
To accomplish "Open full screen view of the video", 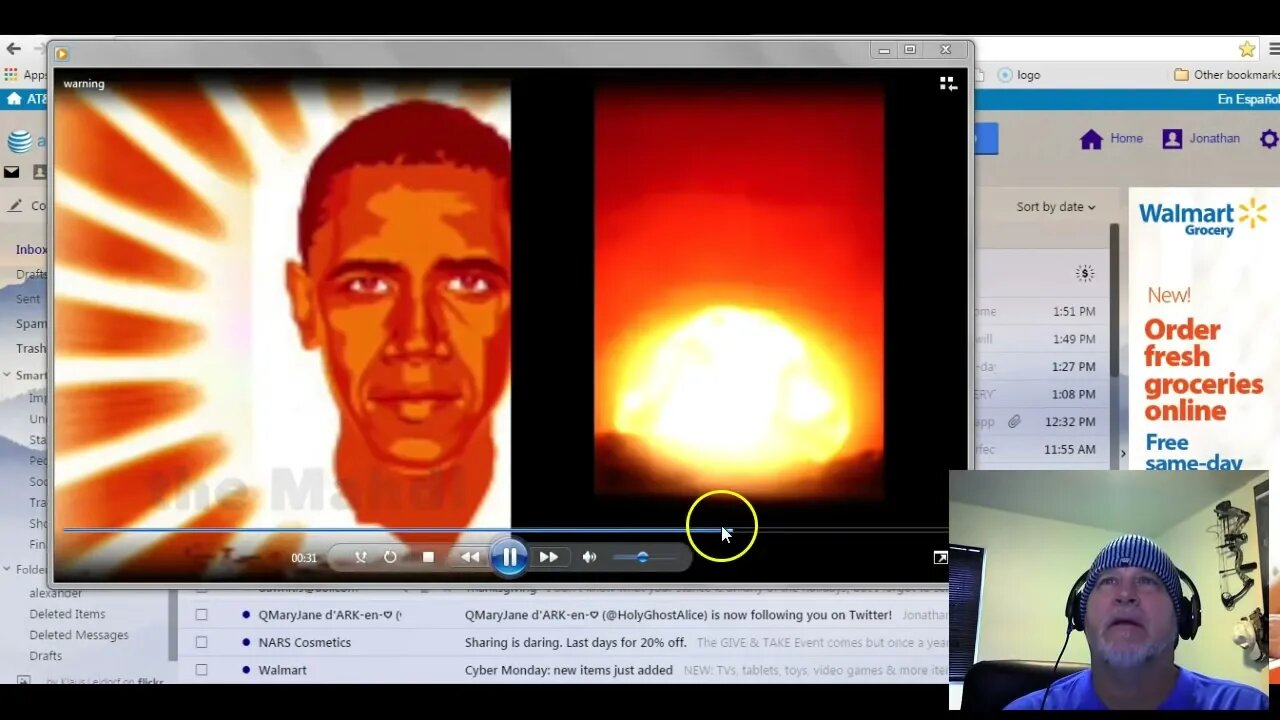I will click(x=940, y=557).
